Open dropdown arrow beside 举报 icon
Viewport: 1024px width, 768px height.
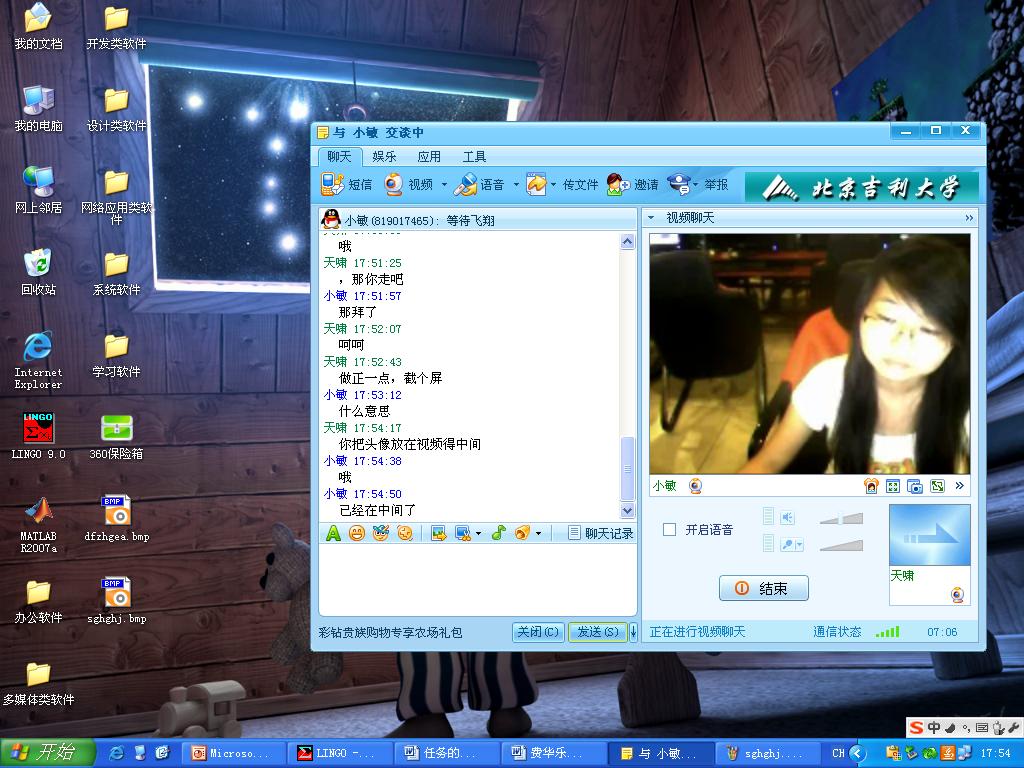click(696, 185)
